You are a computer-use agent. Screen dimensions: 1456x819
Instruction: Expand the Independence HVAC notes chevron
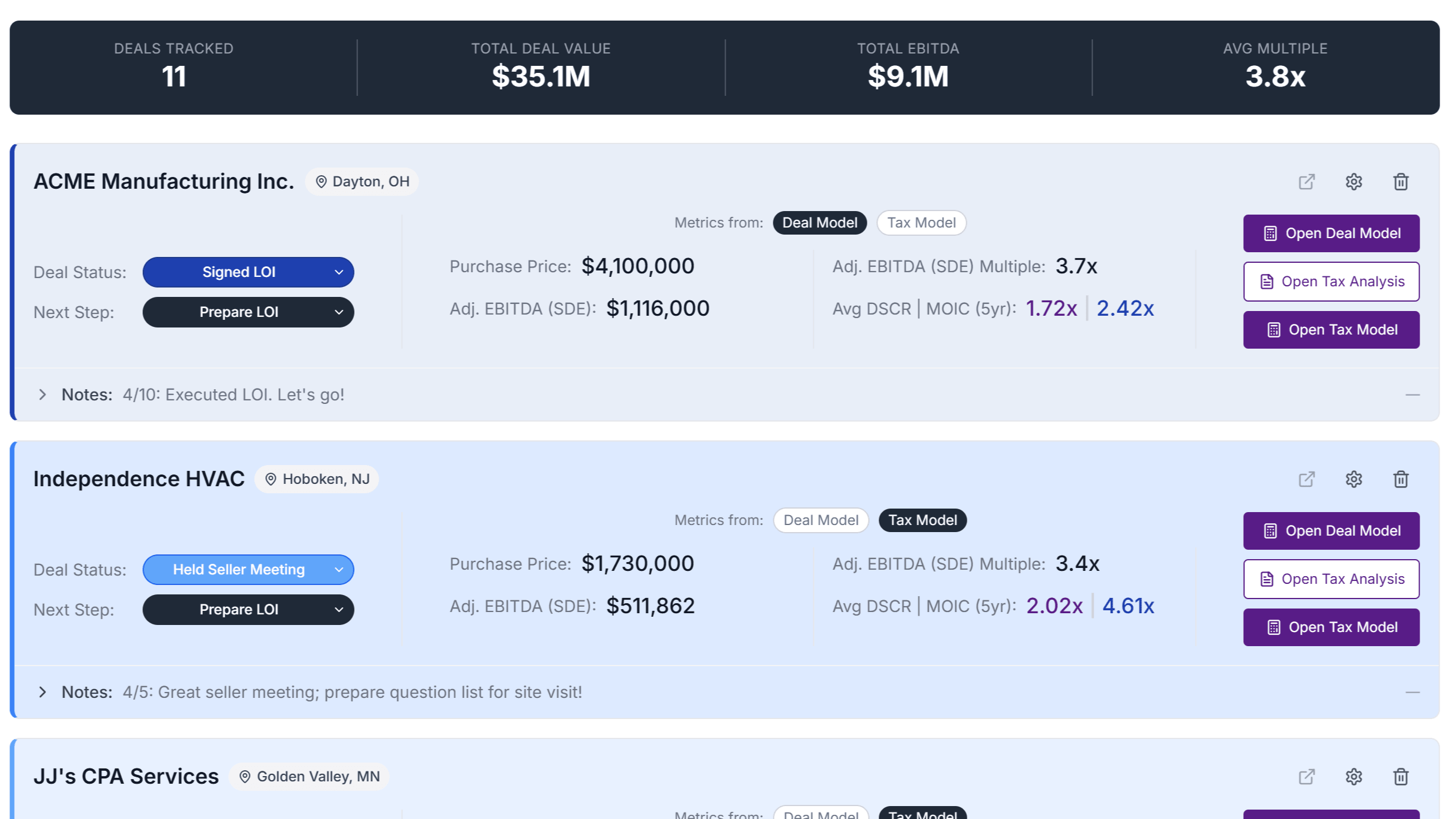[42, 692]
